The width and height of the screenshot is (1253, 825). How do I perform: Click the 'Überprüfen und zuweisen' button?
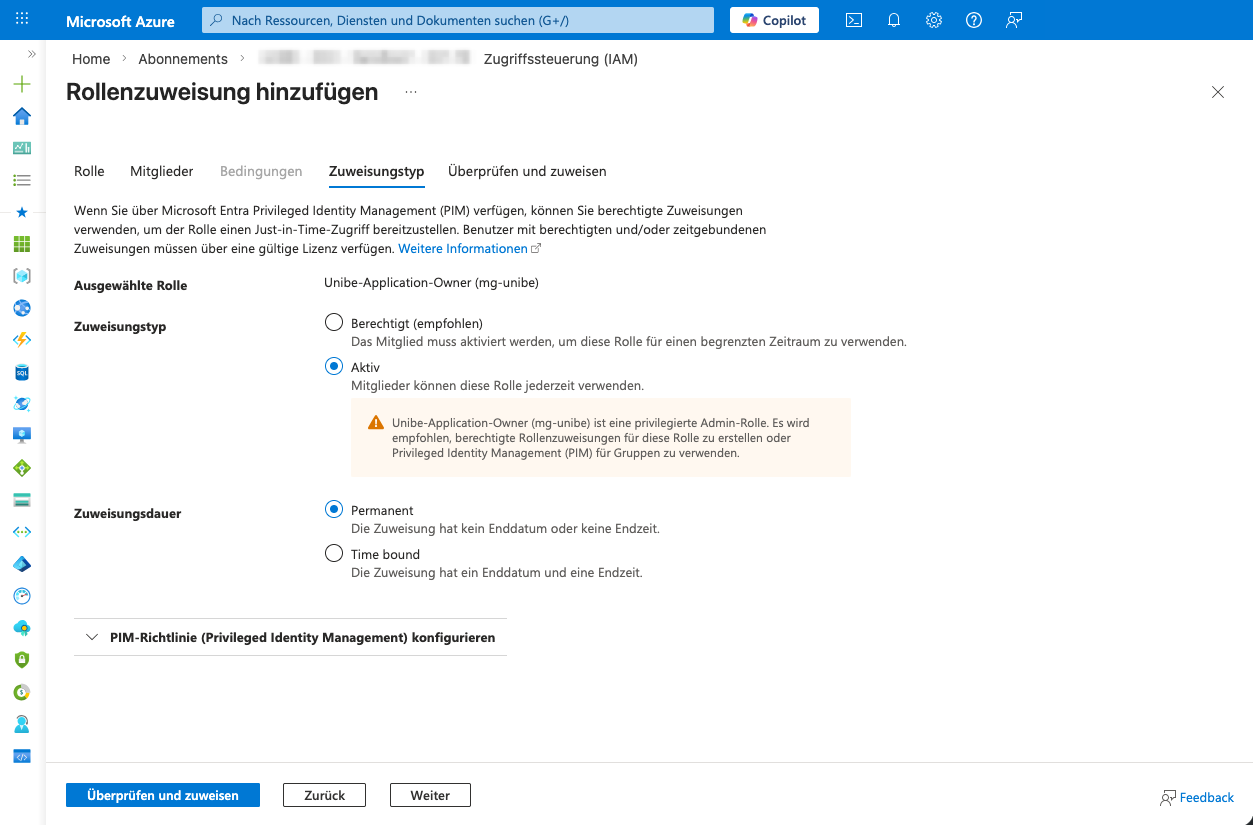[x=162, y=794]
